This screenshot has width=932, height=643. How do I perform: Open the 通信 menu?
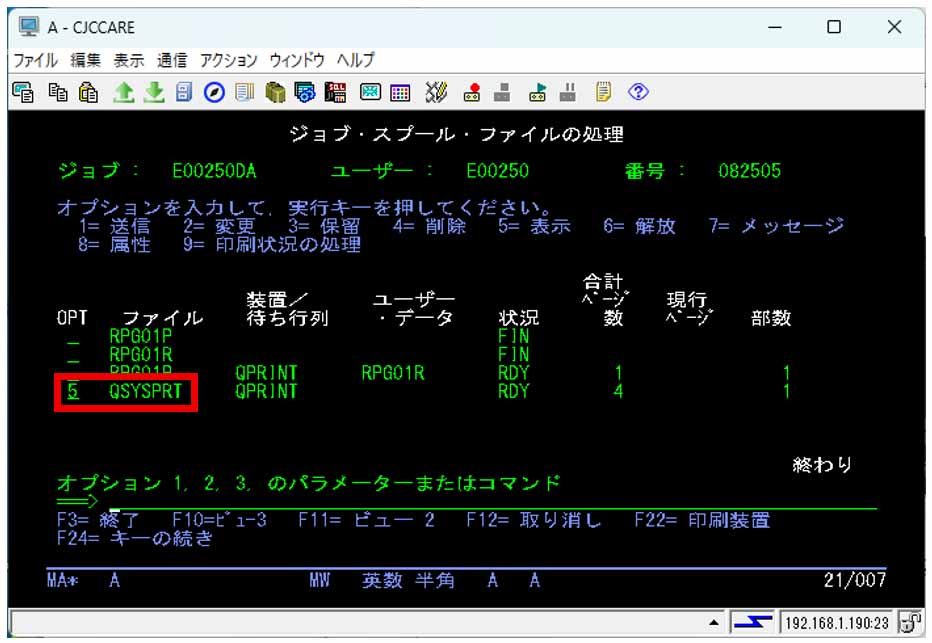tap(171, 60)
